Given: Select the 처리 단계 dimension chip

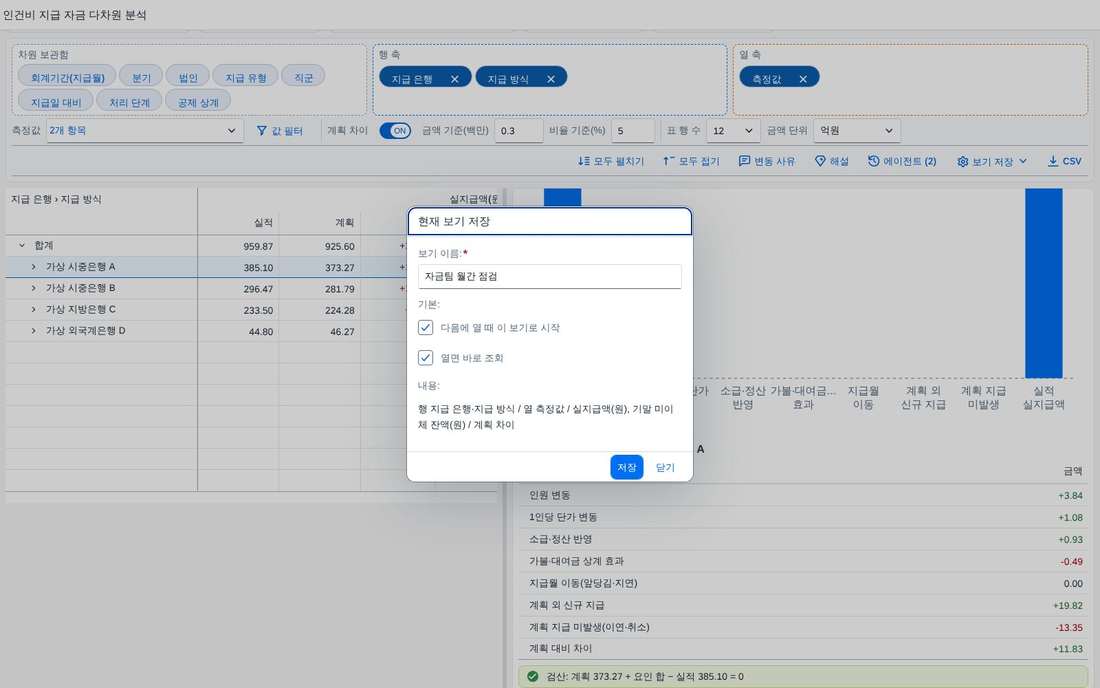Looking at the screenshot, I should (x=130, y=102).
